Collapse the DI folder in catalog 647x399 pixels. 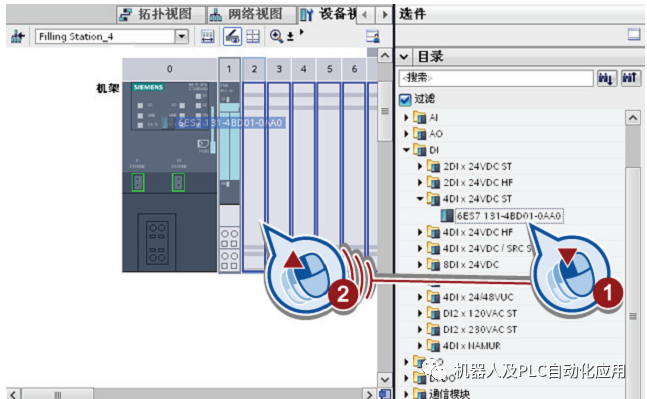click(x=406, y=150)
